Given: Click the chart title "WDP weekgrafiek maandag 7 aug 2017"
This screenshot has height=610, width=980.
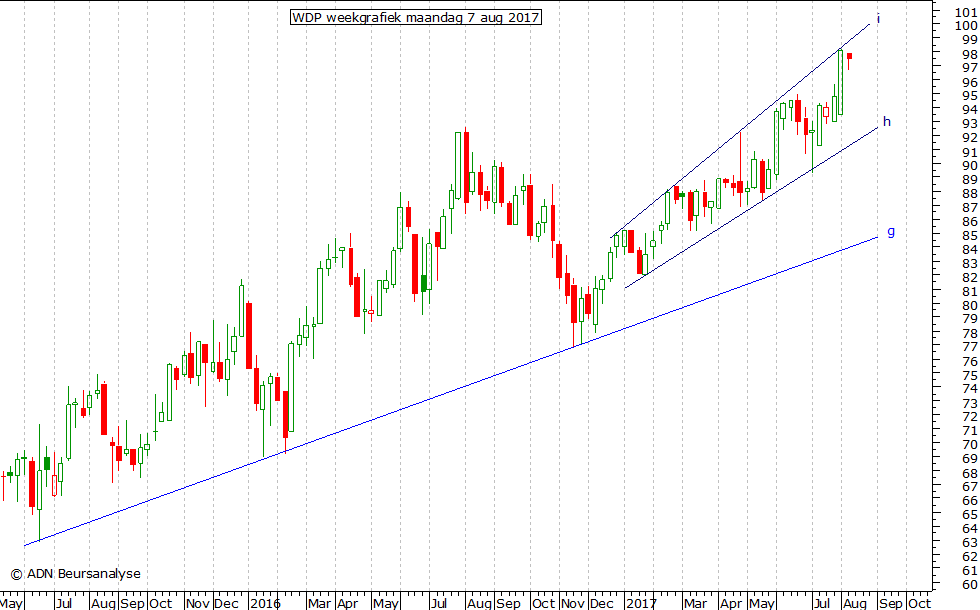Looking at the screenshot, I should 416,17.
